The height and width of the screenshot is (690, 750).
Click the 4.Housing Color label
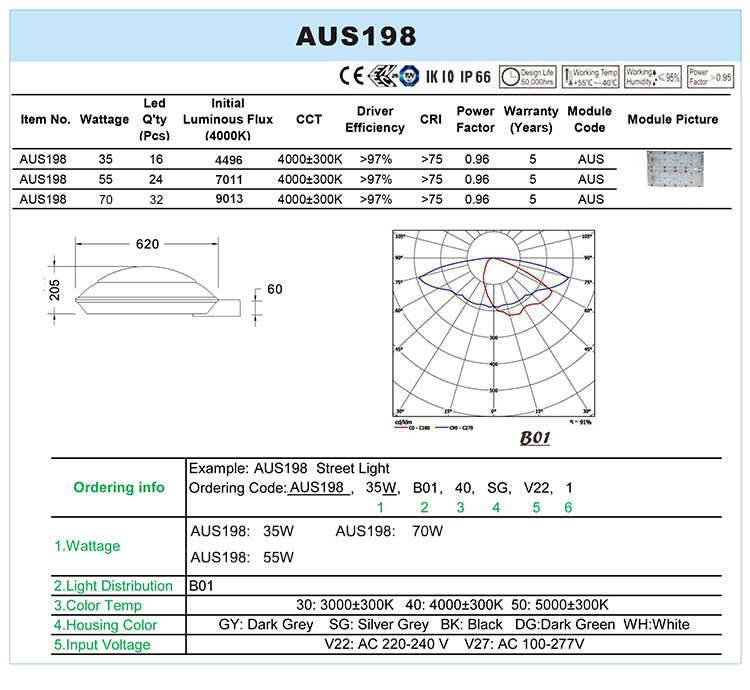click(x=105, y=625)
